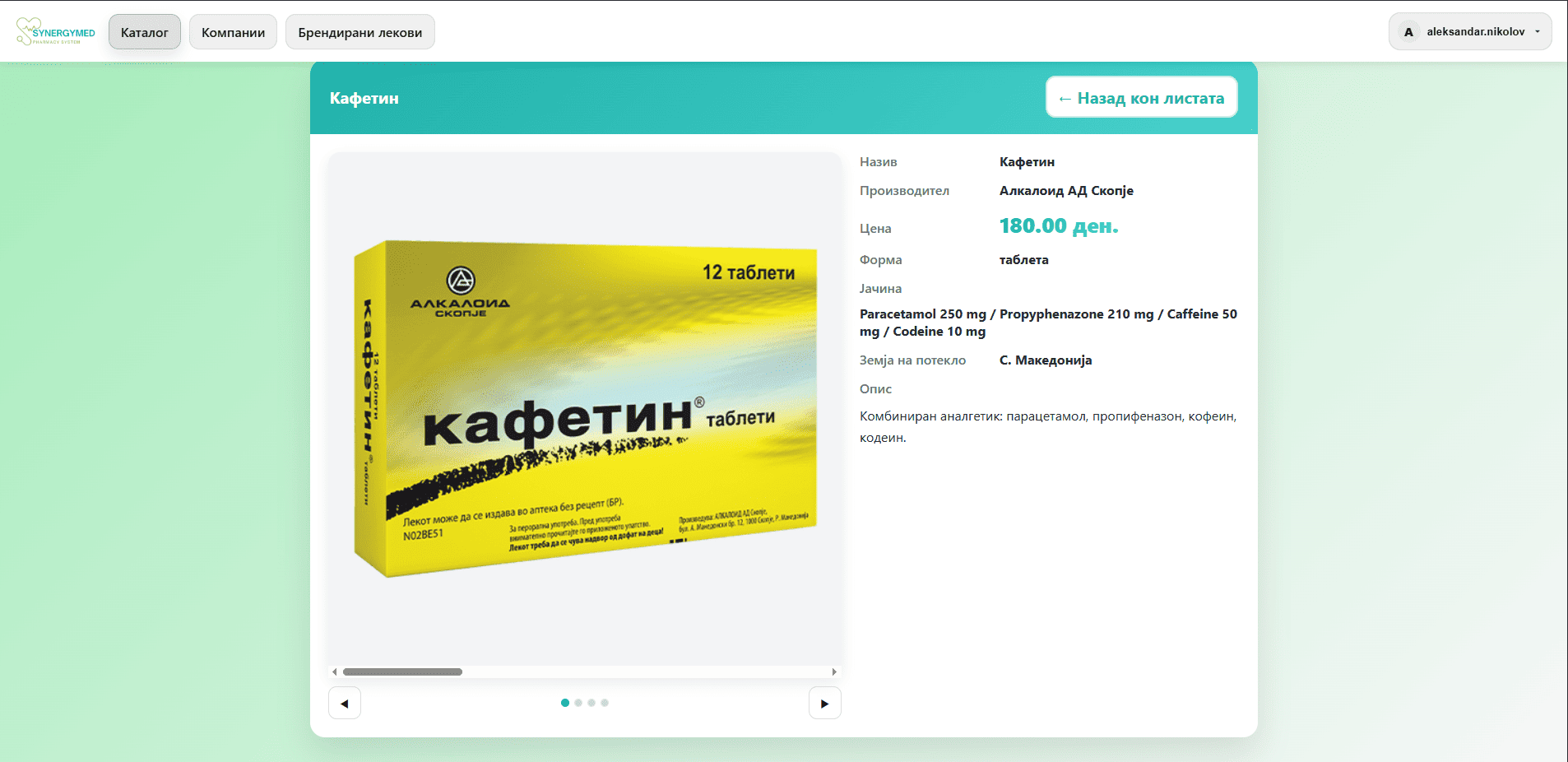The width and height of the screenshot is (1568, 762).
Task: Click the horizontal scrollbar thumb under image
Action: [402, 672]
